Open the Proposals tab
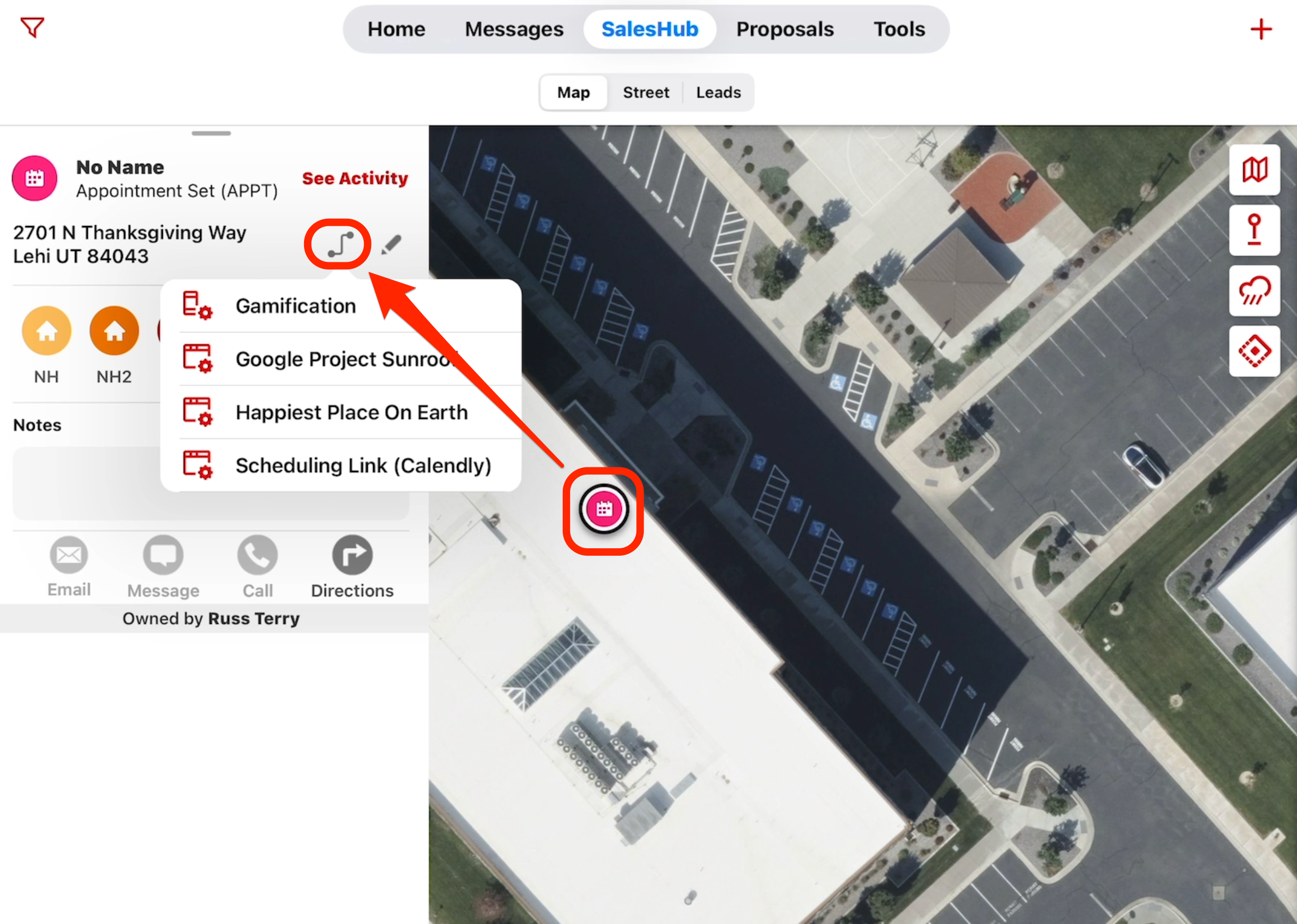Image resolution: width=1297 pixels, height=924 pixels. (x=784, y=29)
